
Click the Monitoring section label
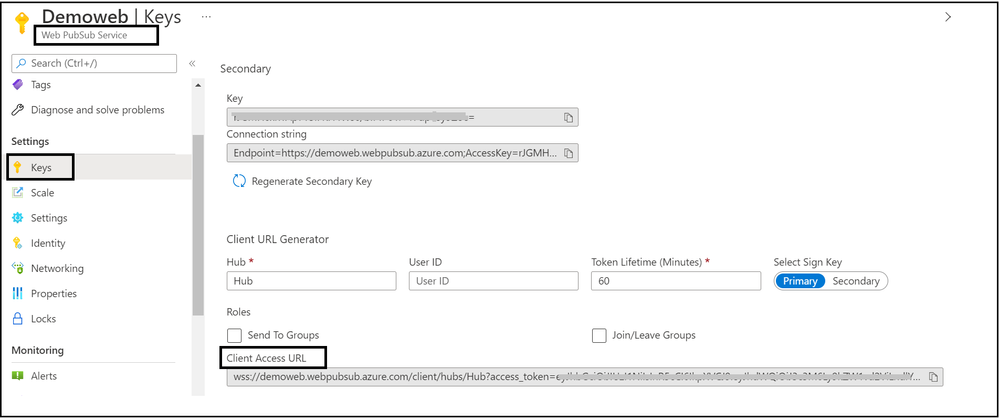38,351
